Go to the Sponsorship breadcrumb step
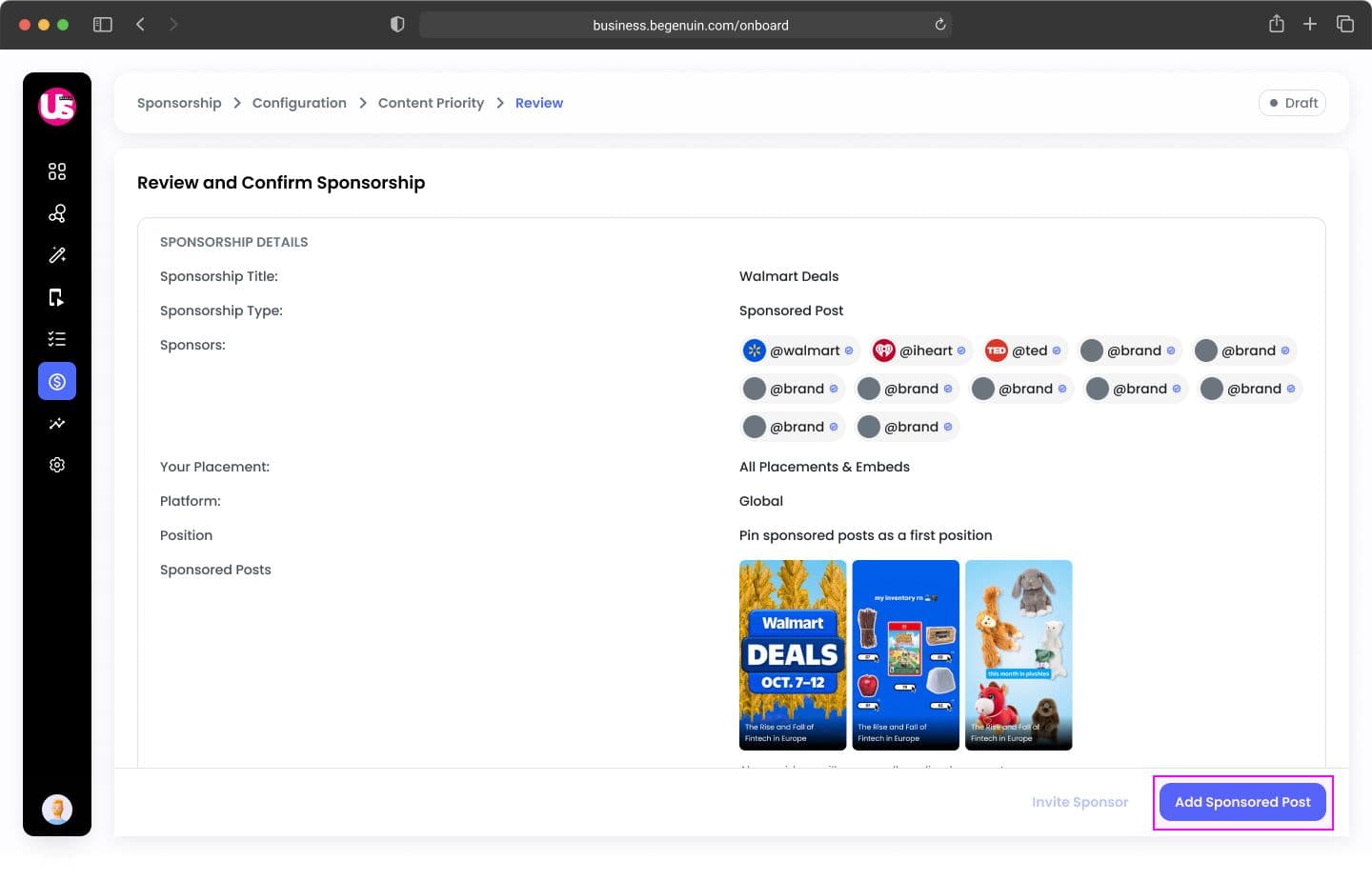Viewport: 1372px width, 881px height. coord(179,103)
